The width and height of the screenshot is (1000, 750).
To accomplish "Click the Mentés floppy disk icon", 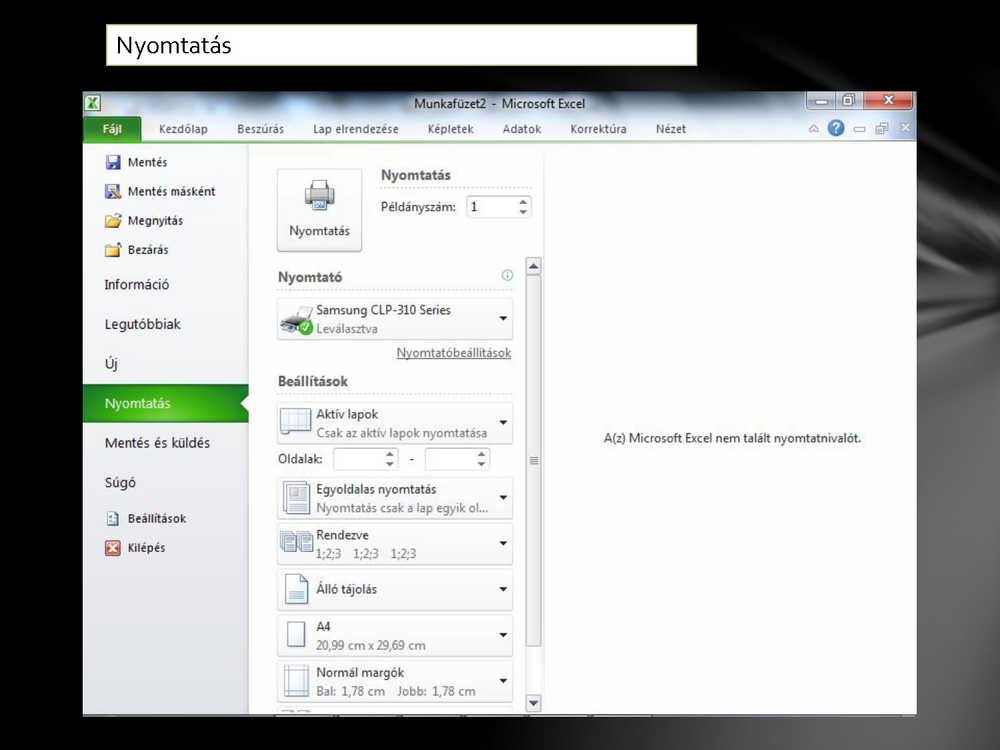I will coord(113,163).
